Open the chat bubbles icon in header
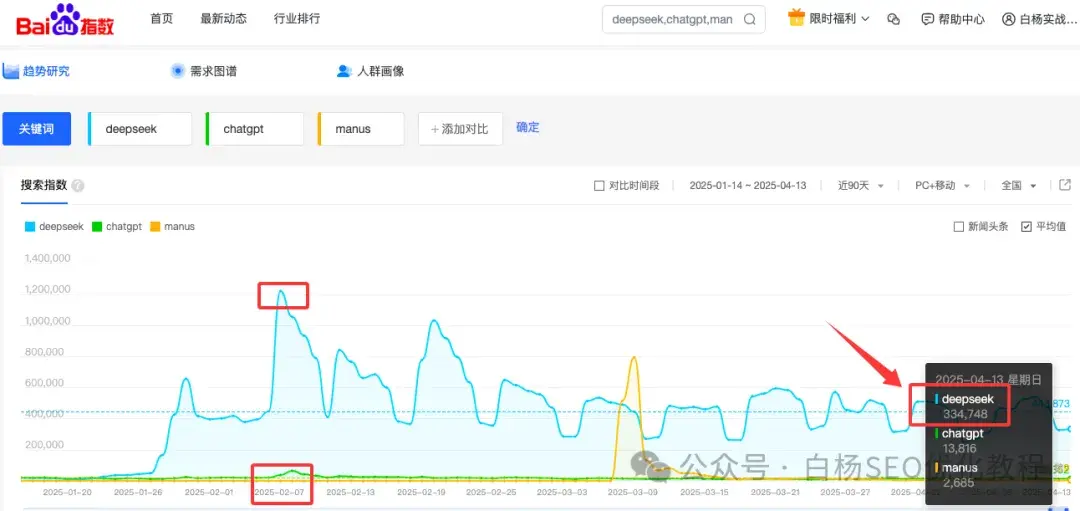This screenshot has height=511, width=1080. 894,19
